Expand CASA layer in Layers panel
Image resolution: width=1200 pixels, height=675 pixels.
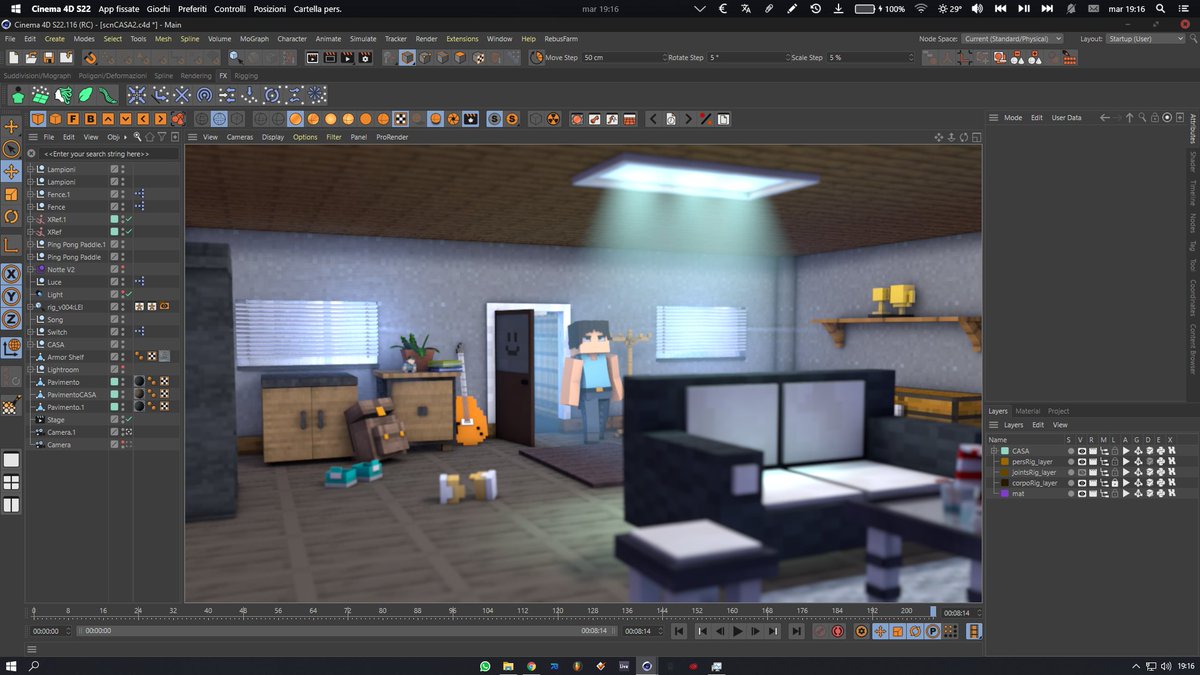(x=994, y=451)
